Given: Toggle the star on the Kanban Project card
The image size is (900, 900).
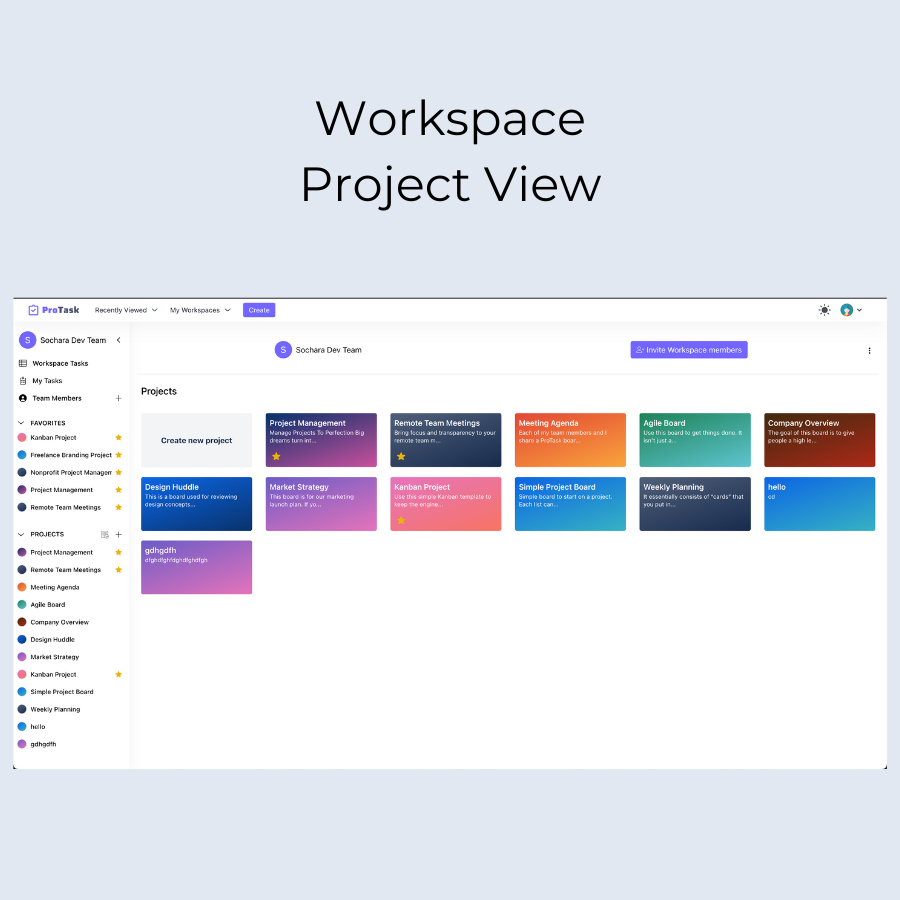Looking at the screenshot, I should (x=401, y=520).
